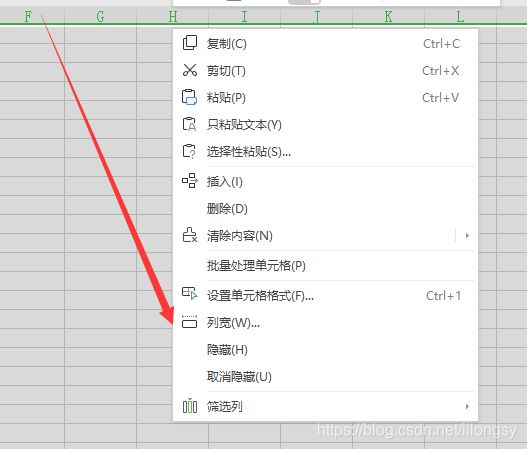Expand the 筛选列 submenu arrow
The width and height of the screenshot is (527, 449).
pos(467,406)
